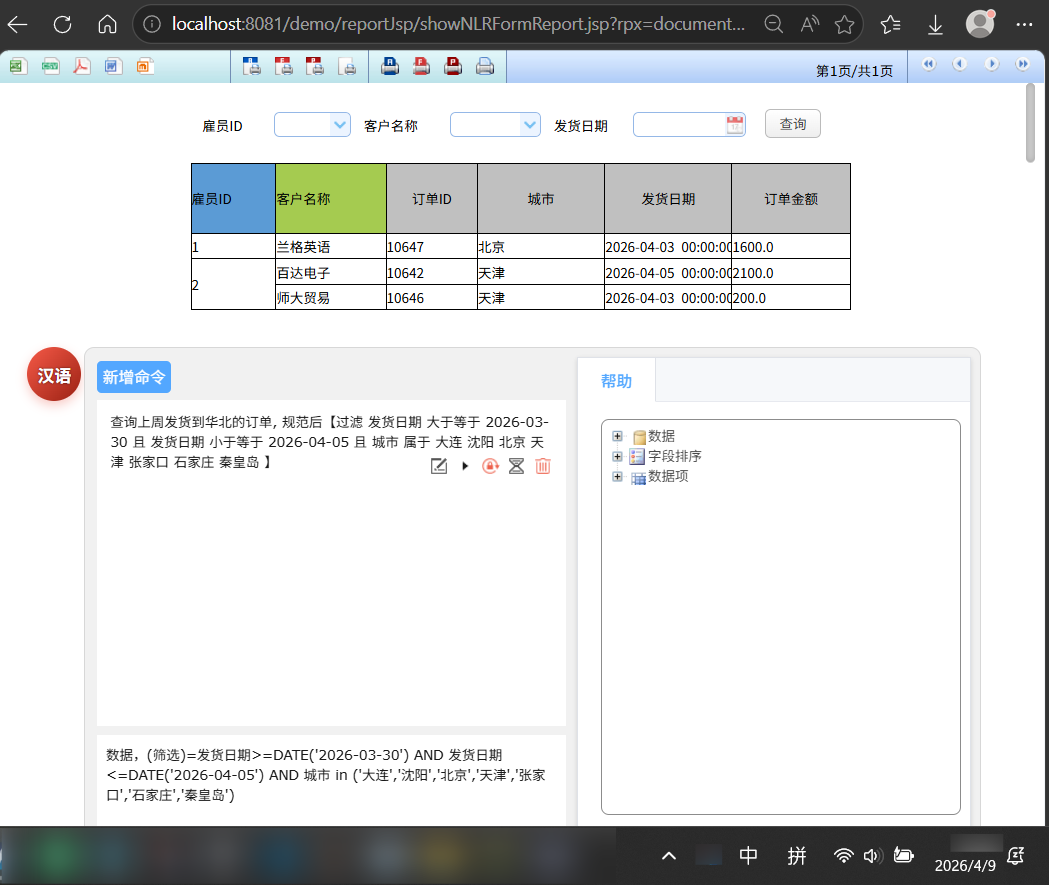Switch to the 帮助 tab
Viewport: 1049px width, 885px height.
coord(616,381)
